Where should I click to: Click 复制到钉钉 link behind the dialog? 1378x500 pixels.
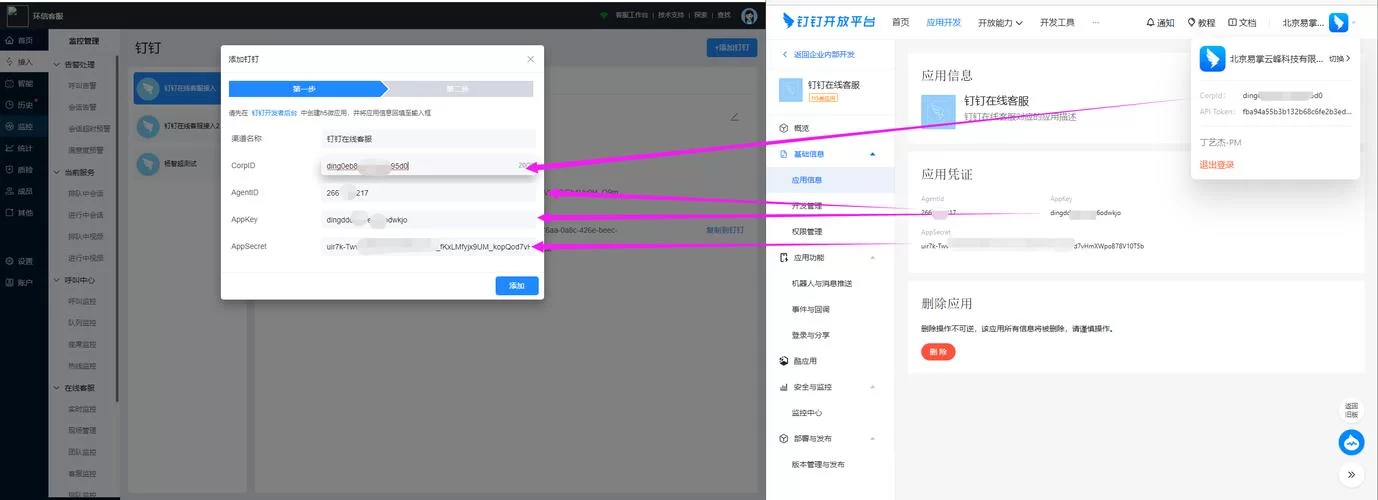coord(725,230)
